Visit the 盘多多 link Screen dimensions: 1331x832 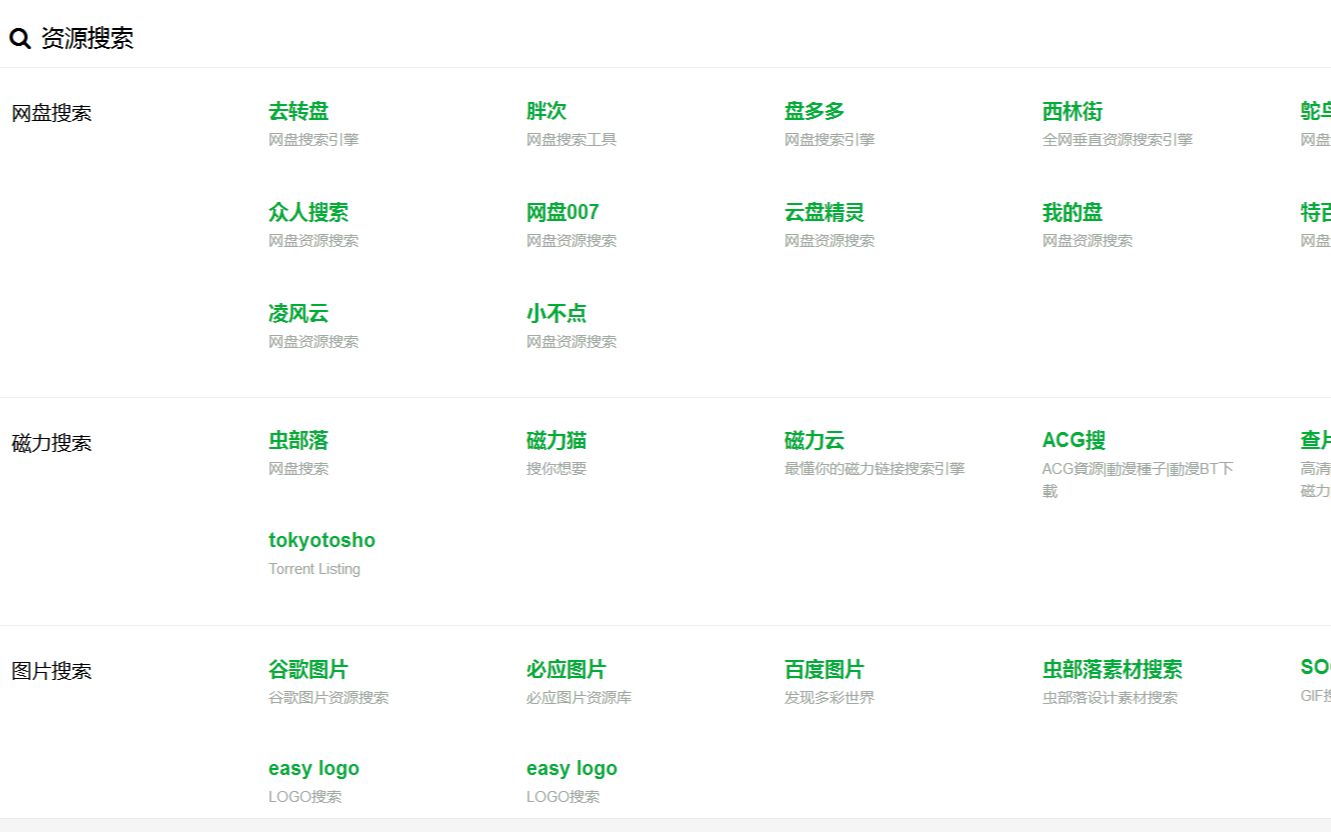click(x=814, y=111)
